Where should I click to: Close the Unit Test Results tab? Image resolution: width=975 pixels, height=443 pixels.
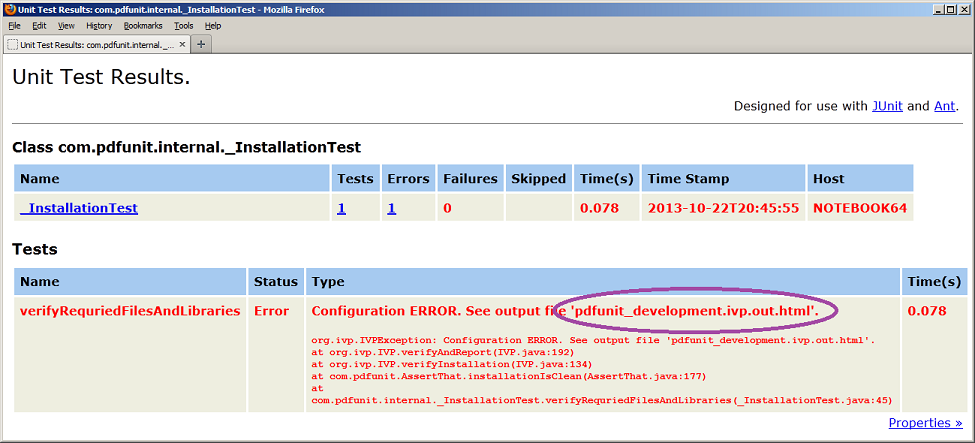(x=181, y=44)
